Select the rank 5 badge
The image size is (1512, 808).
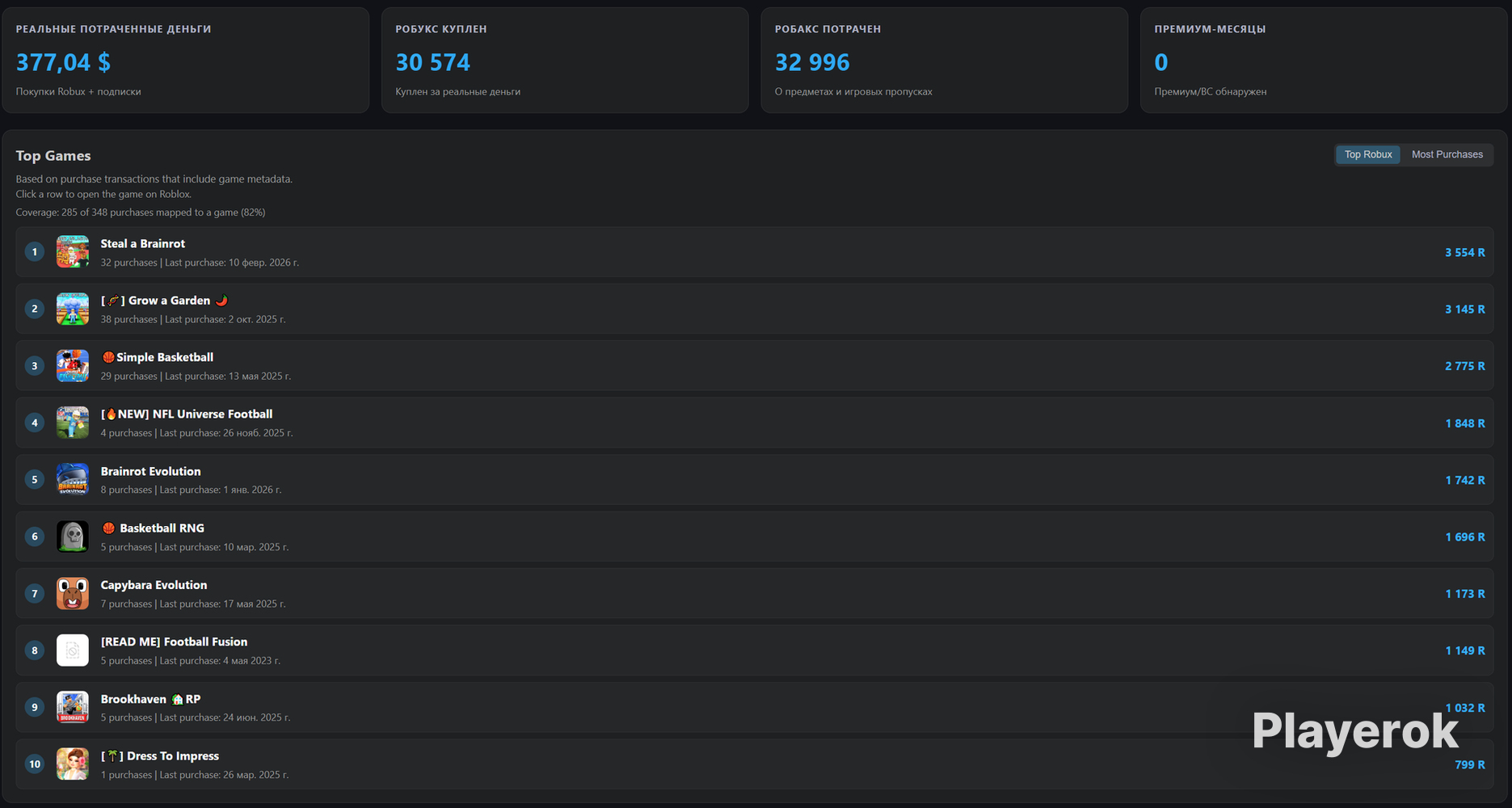pyautogui.click(x=35, y=480)
